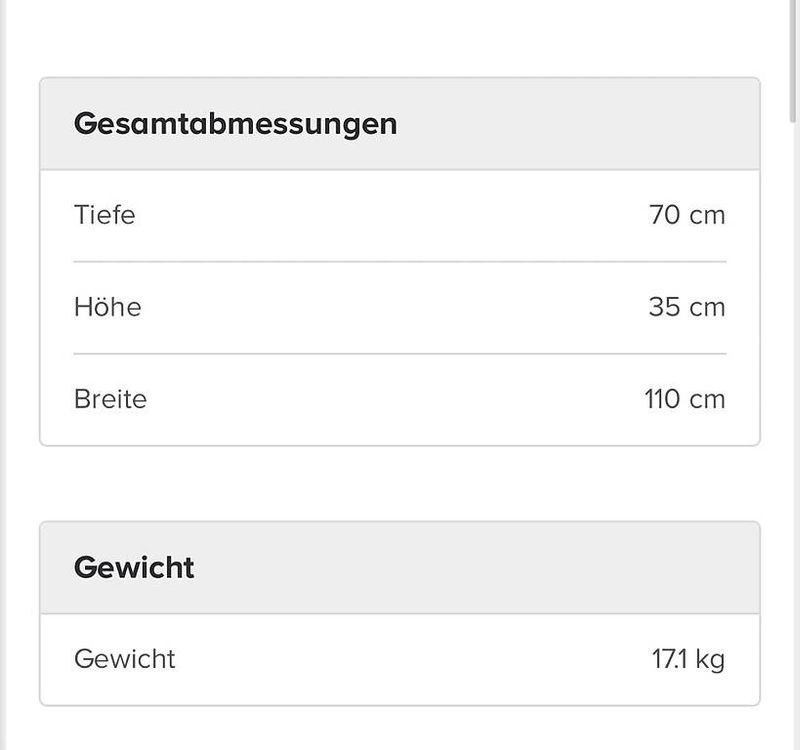Click the empty middle of the Höhe row
This screenshot has height=750, width=800.
(395, 307)
